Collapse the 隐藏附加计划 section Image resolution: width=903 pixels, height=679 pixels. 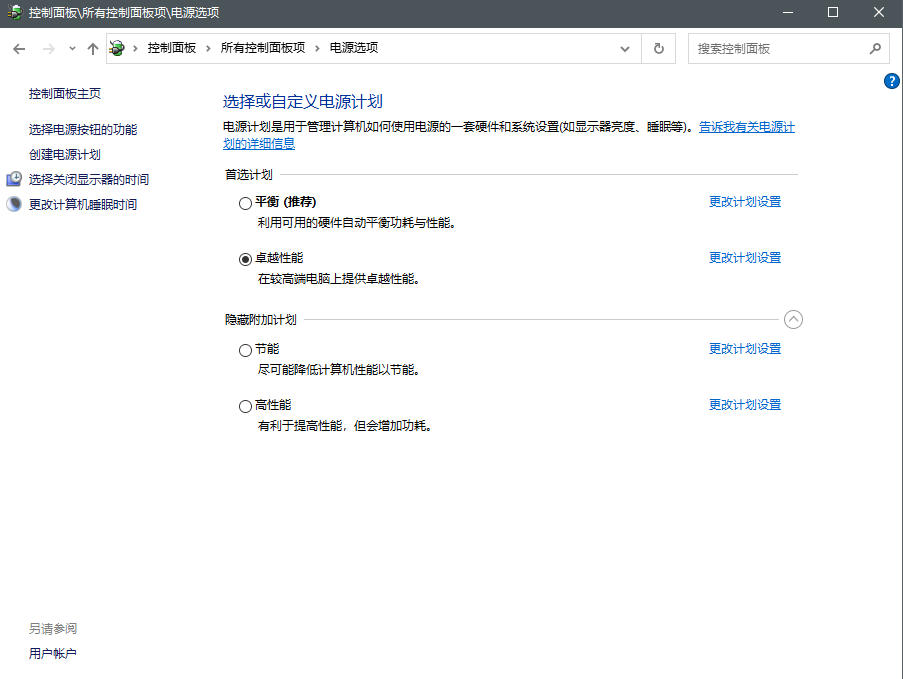coord(793,320)
